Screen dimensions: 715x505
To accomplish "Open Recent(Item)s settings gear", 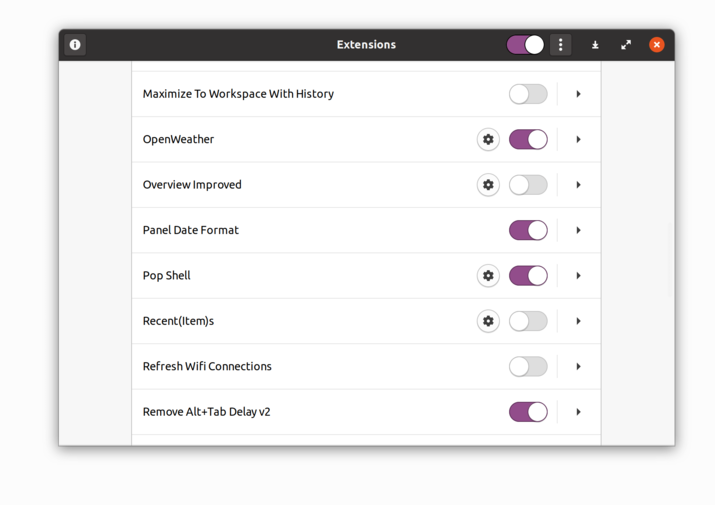I will click(x=488, y=321).
